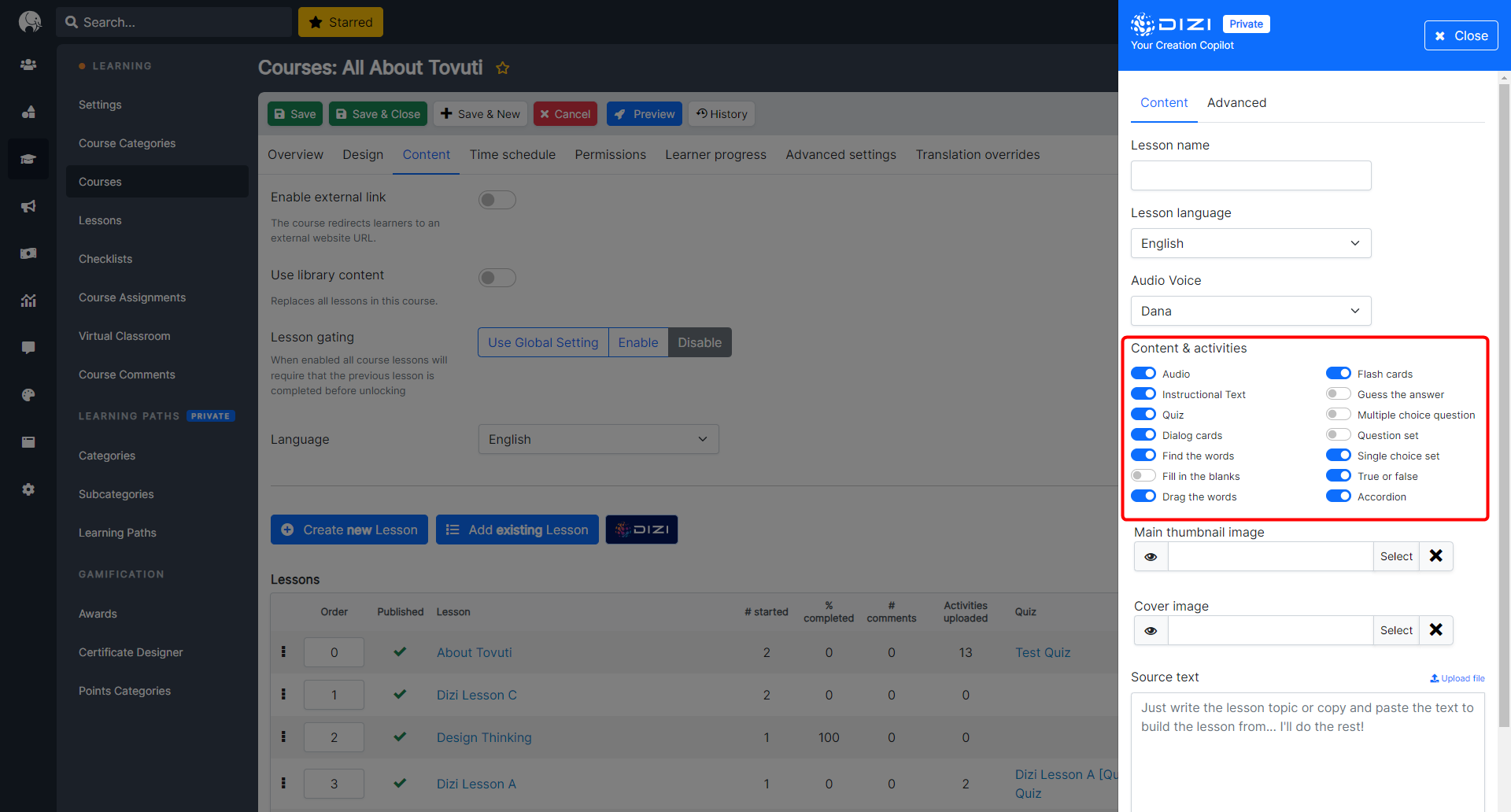Switch to the Design tab
The height and width of the screenshot is (812, 1511).
point(363,155)
